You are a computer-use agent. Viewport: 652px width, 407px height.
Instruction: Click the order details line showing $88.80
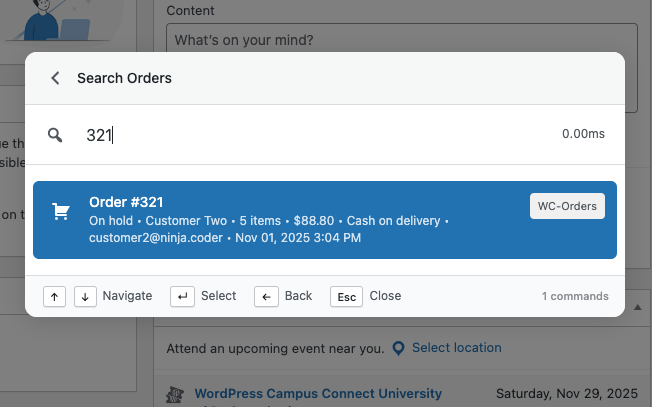tap(268, 220)
